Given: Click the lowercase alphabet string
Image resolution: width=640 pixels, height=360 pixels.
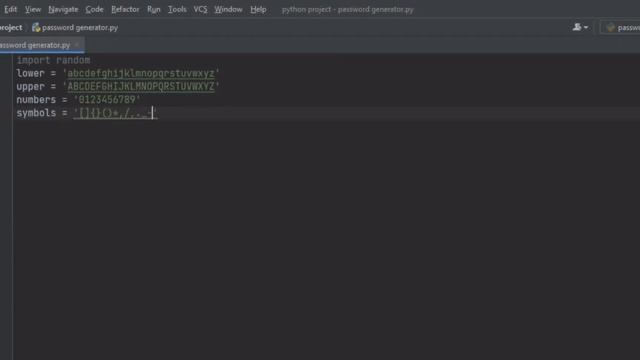Looking at the screenshot, I should pyautogui.click(x=141, y=73).
